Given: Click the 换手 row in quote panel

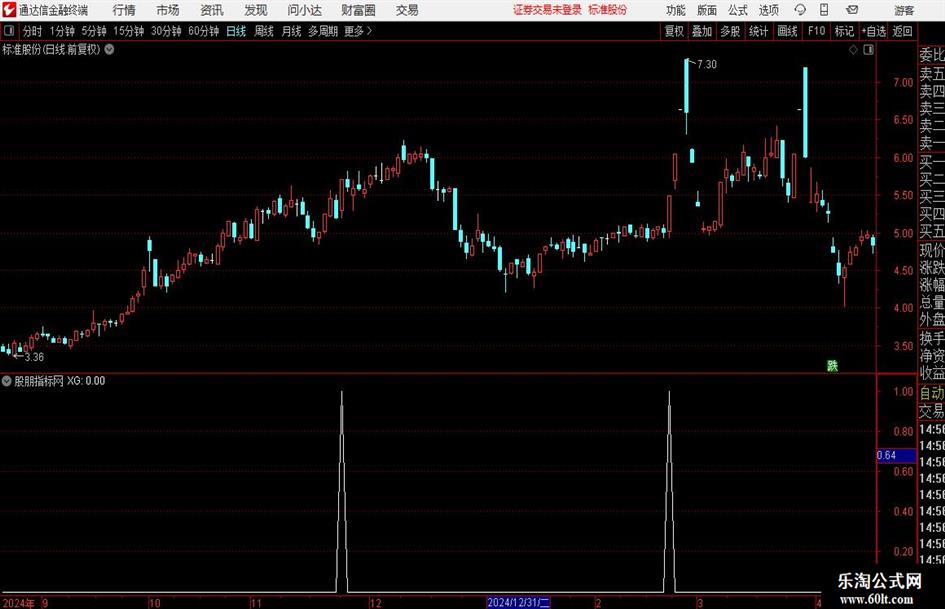Looking at the screenshot, I should [x=932, y=338].
